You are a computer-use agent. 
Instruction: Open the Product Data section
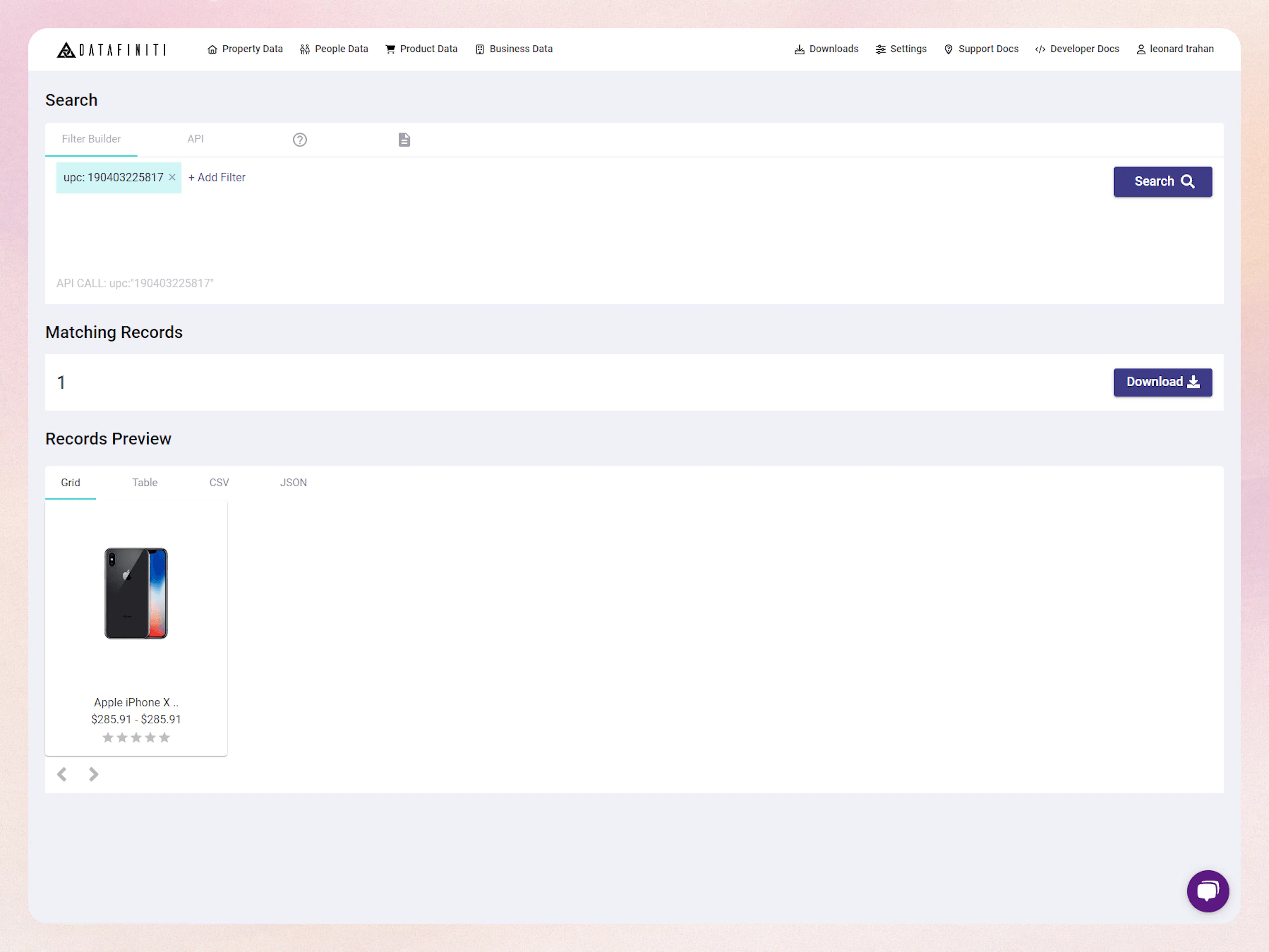(x=422, y=49)
